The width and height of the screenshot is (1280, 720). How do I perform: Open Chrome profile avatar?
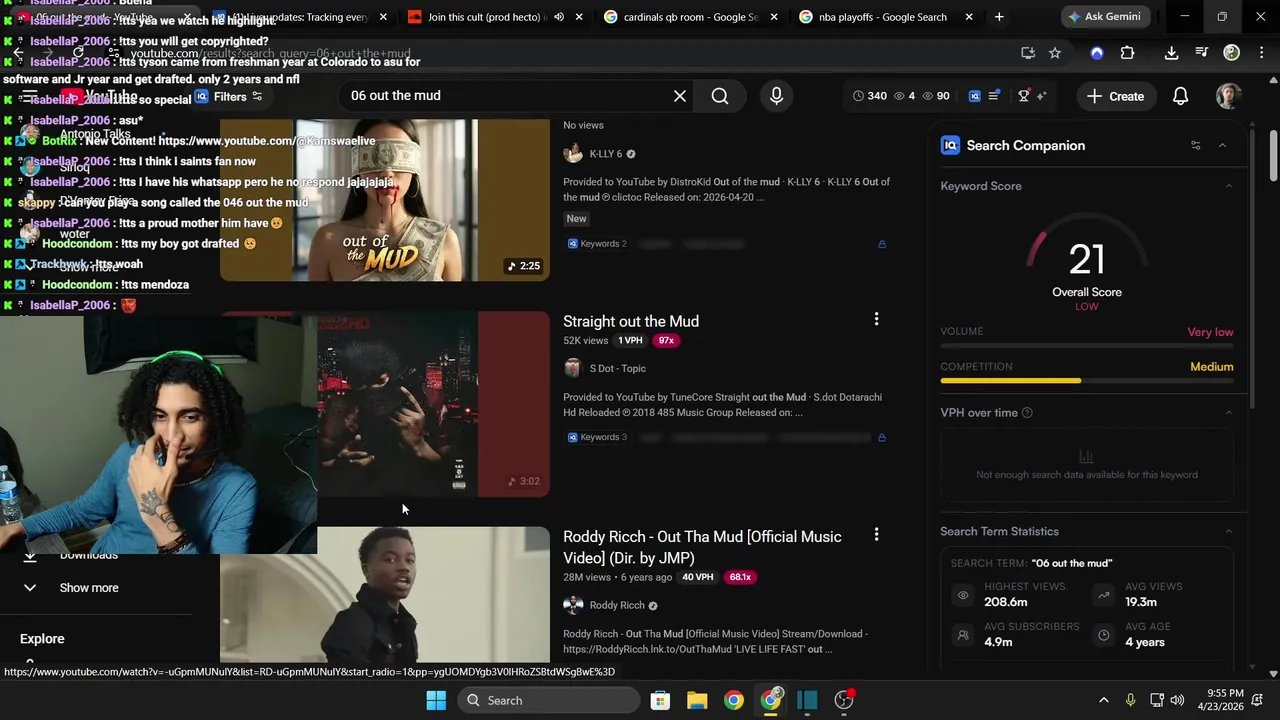[x=1232, y=53]
